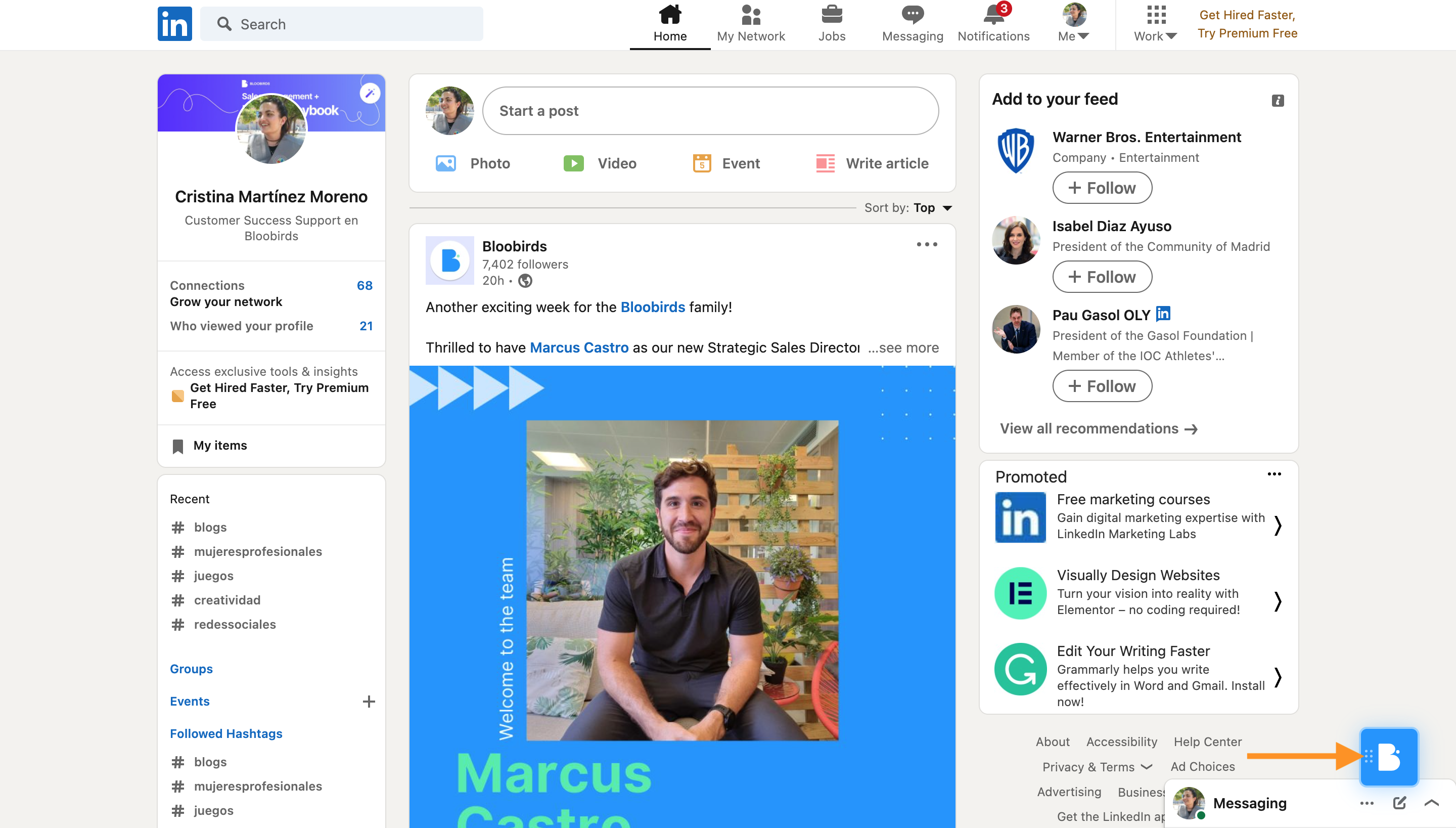The image size is (1456, 828).
Task: Open My items bookmark
Action: (210, 445)
